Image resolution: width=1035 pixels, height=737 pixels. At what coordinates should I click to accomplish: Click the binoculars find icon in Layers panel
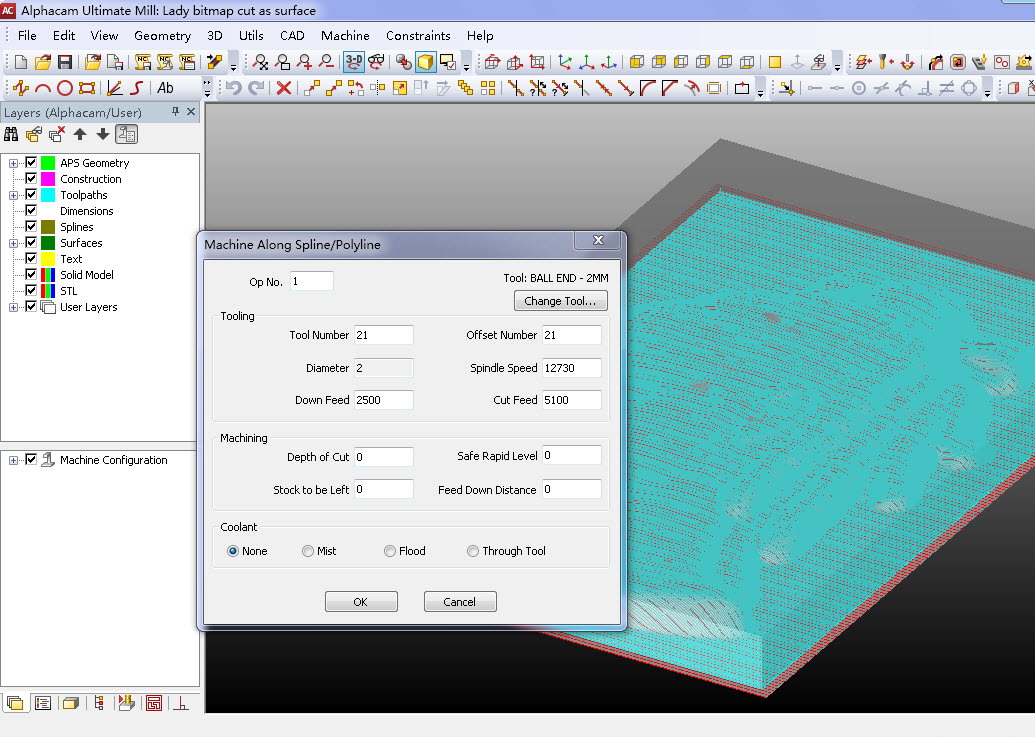pos(11,135)
